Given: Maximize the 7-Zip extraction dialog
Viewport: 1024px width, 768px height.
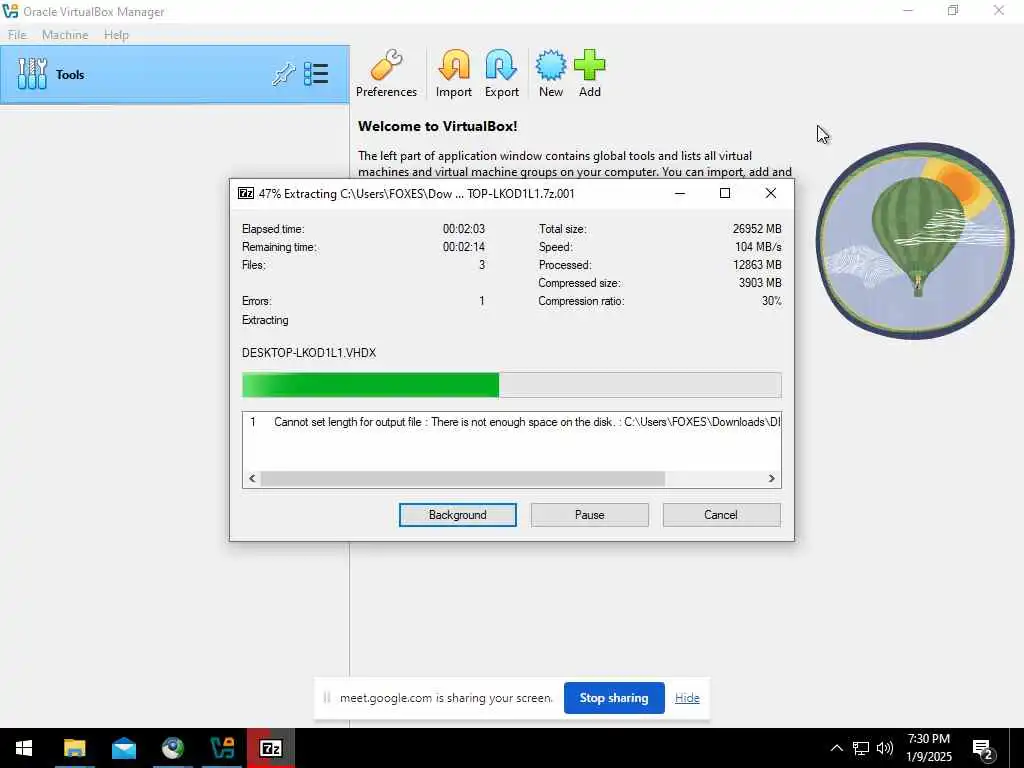Looking at the screenshot, I should click(724, 193).
